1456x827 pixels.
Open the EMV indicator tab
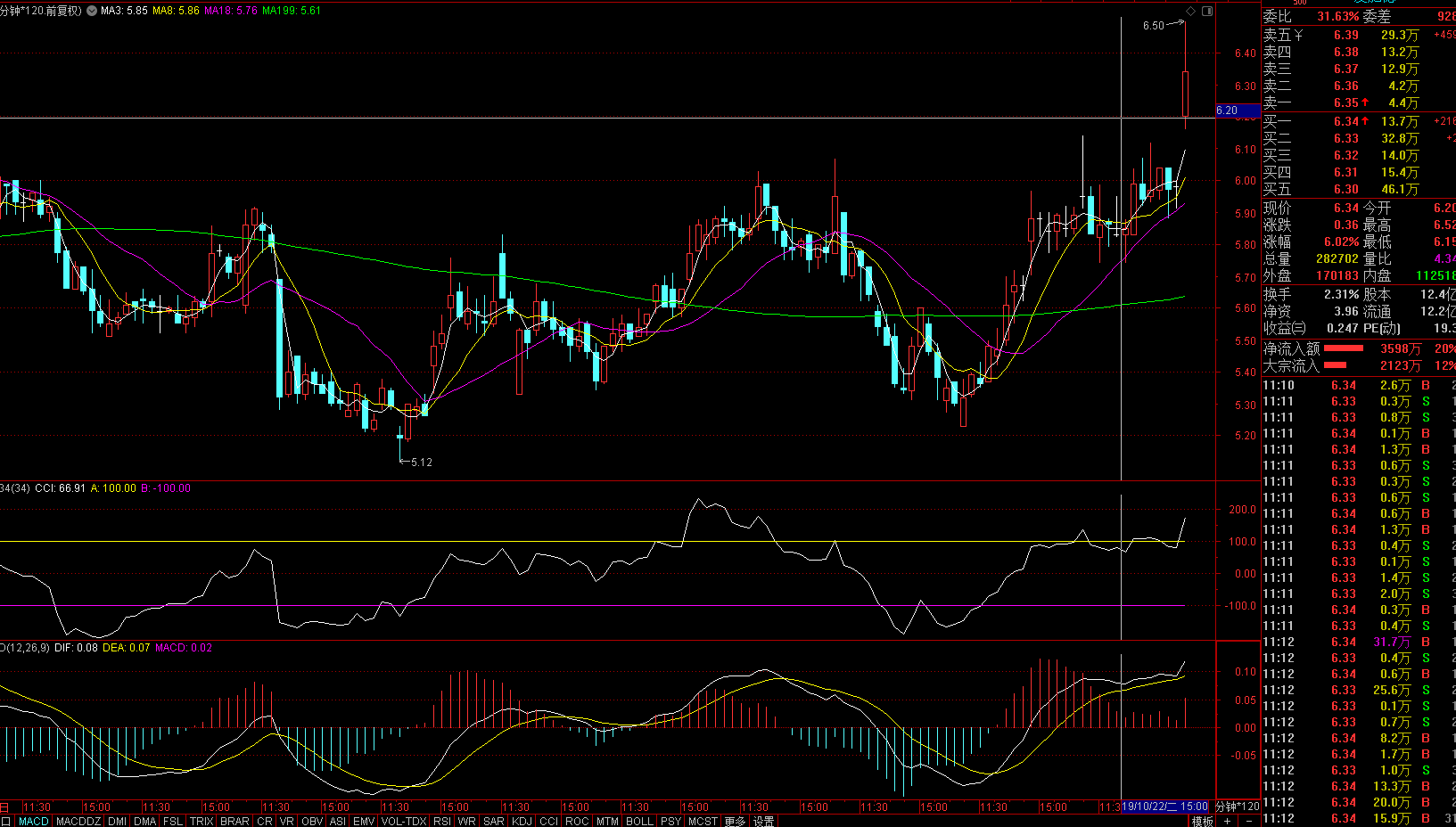(364, 821)
